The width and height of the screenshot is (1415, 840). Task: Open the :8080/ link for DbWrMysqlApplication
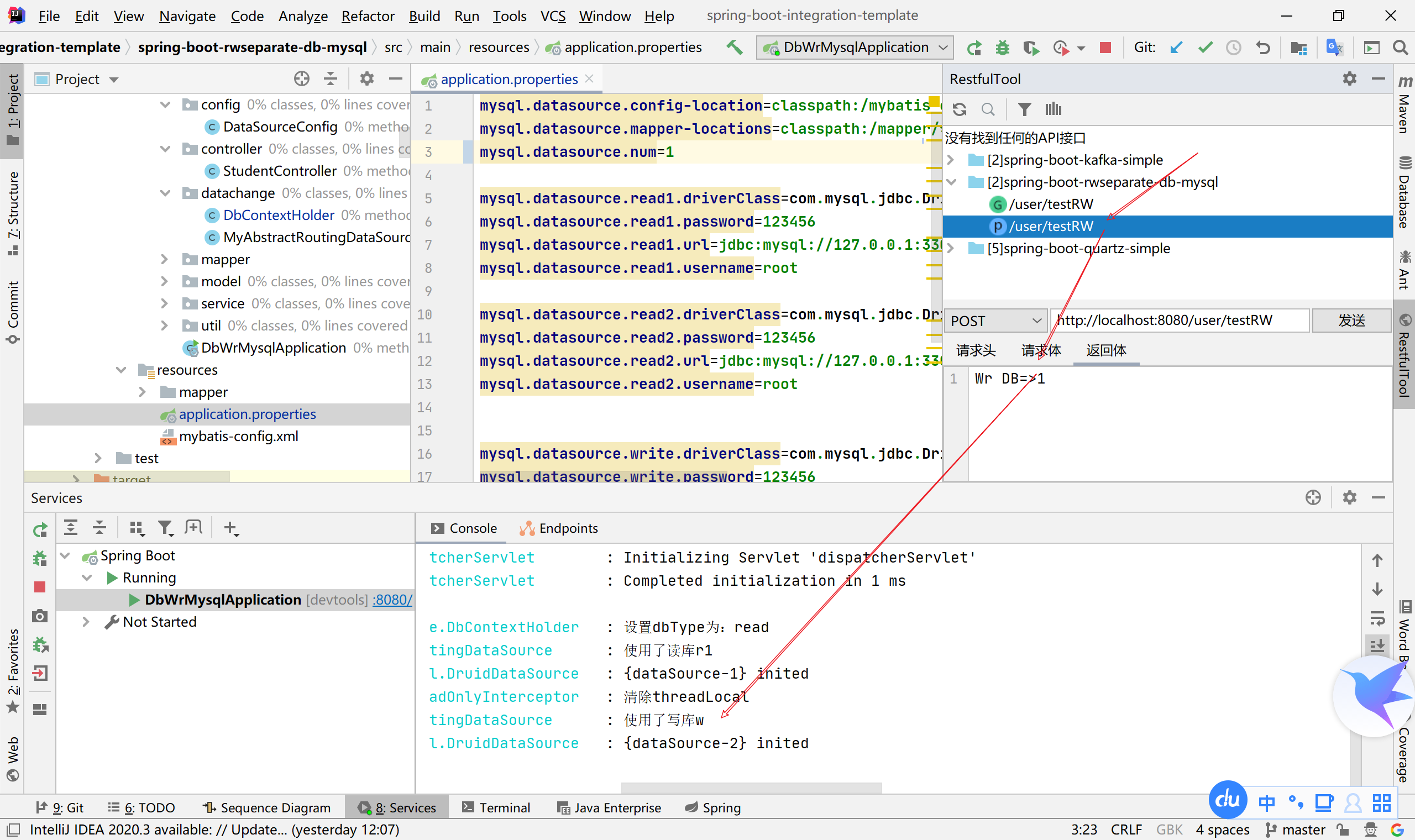[392, 600]
